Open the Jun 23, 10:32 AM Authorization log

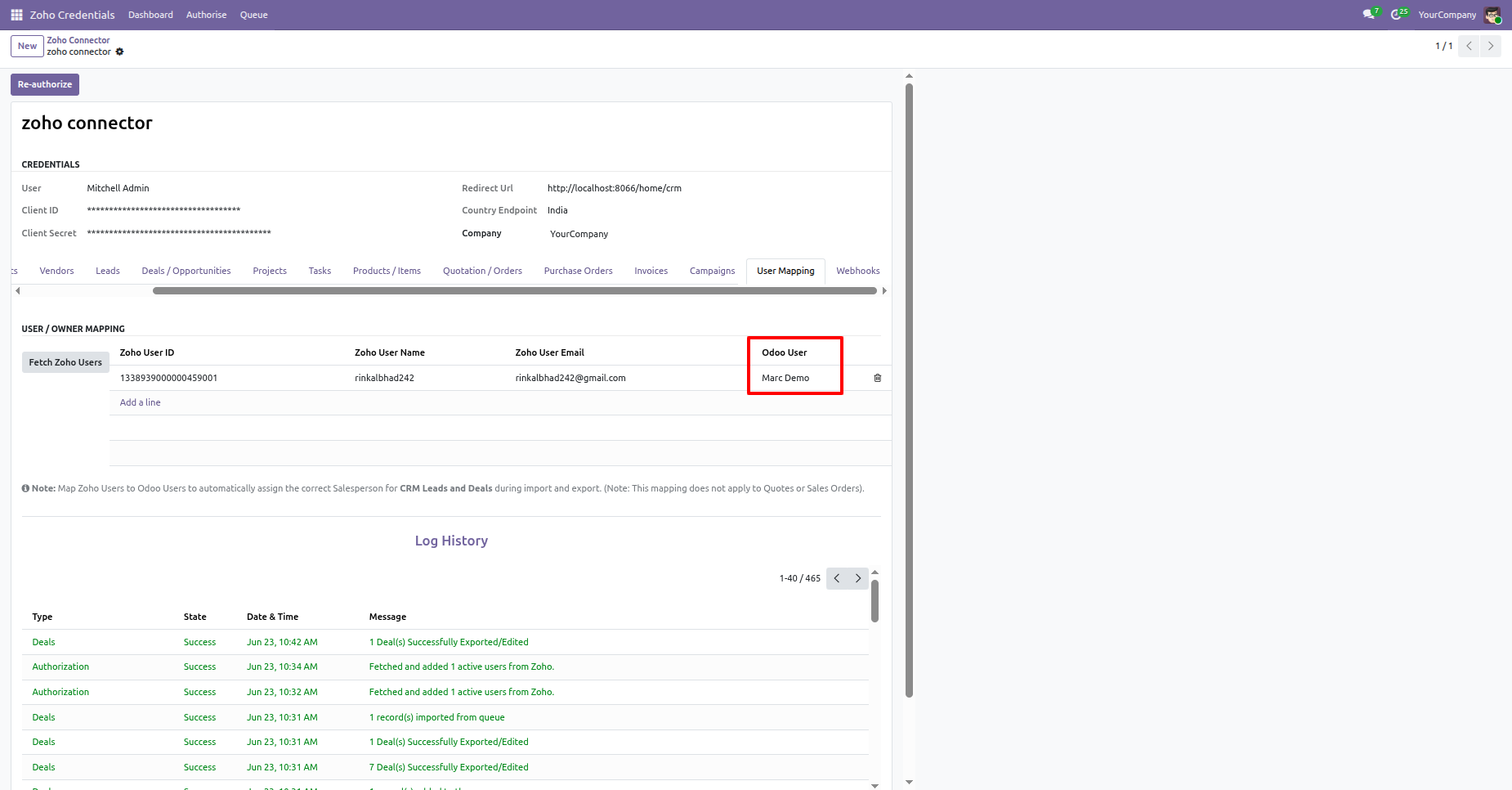click(x=445, y=692)
